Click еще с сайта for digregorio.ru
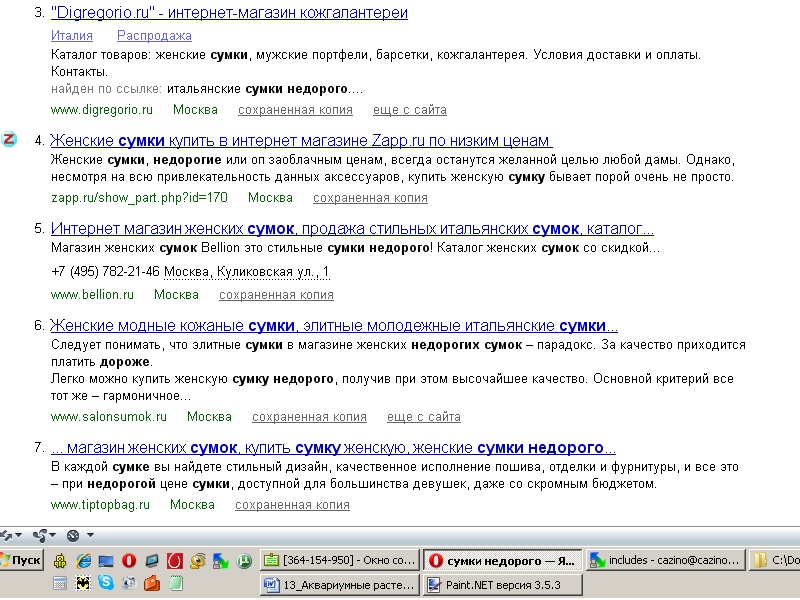The height and width of the screenshot is (600, 800). [410, 110]
